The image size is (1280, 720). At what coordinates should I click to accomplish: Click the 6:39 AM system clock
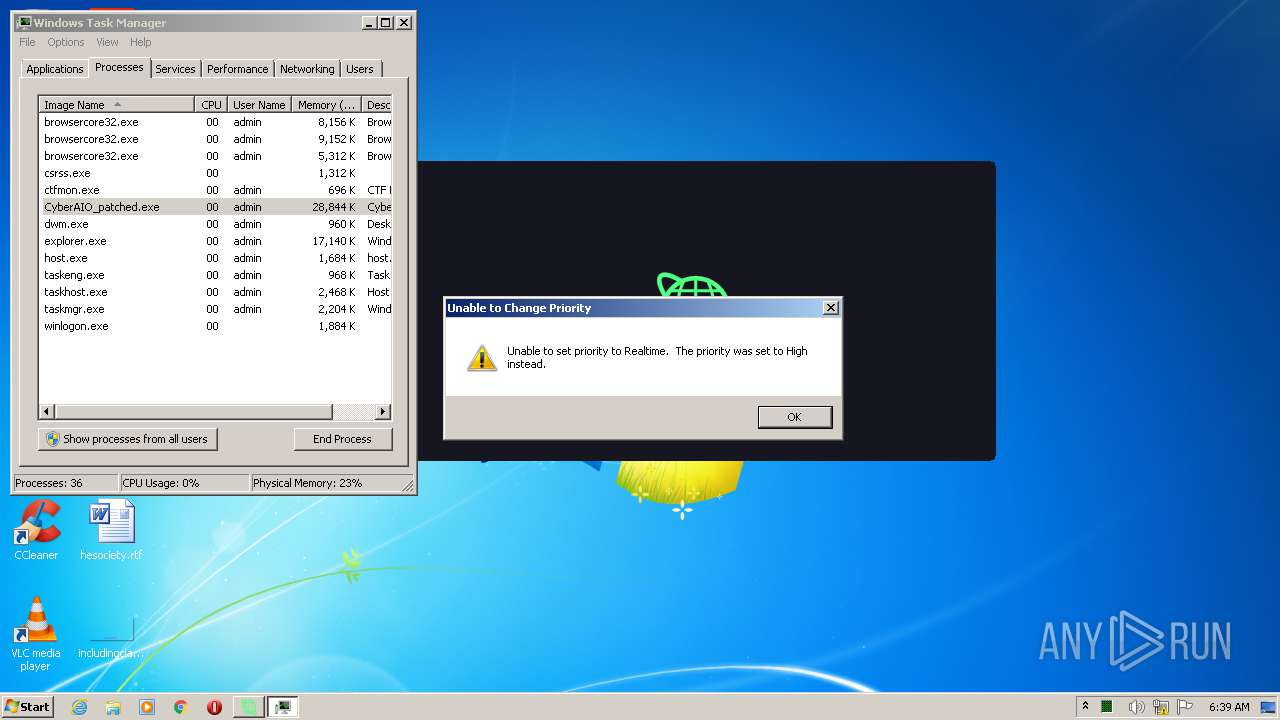1229,707
